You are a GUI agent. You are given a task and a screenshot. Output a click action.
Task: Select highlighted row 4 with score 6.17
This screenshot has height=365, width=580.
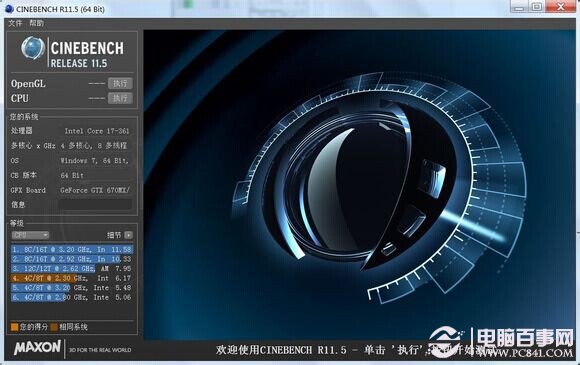(72, 278)
